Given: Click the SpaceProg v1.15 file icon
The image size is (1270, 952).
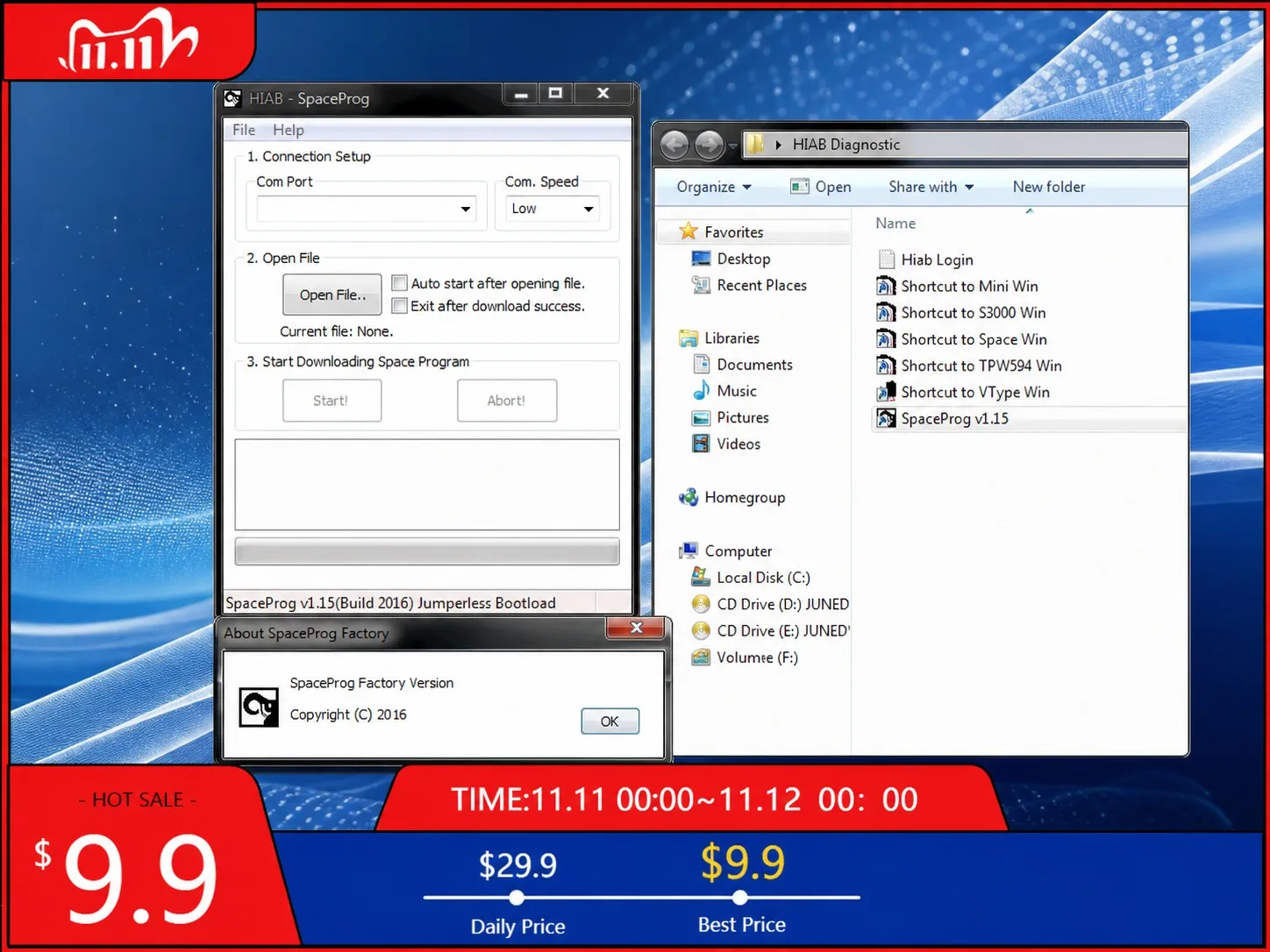Looking at the screenshot, I should pos(886,418).
